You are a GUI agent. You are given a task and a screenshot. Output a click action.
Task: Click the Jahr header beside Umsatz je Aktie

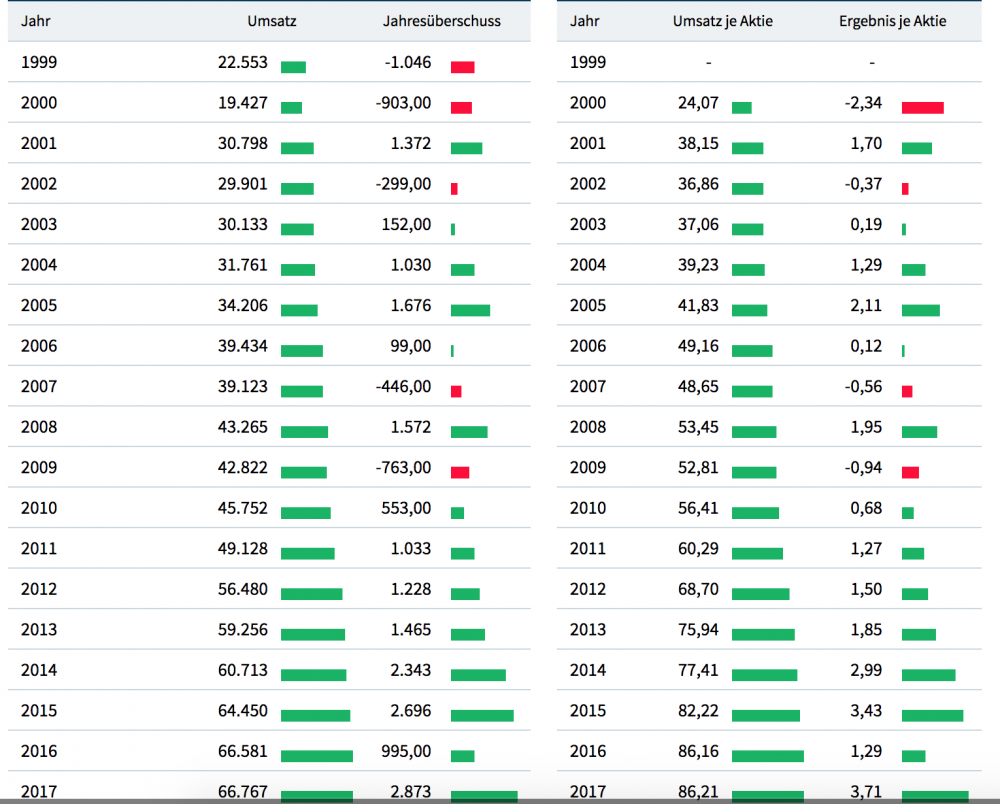point(585,21)
